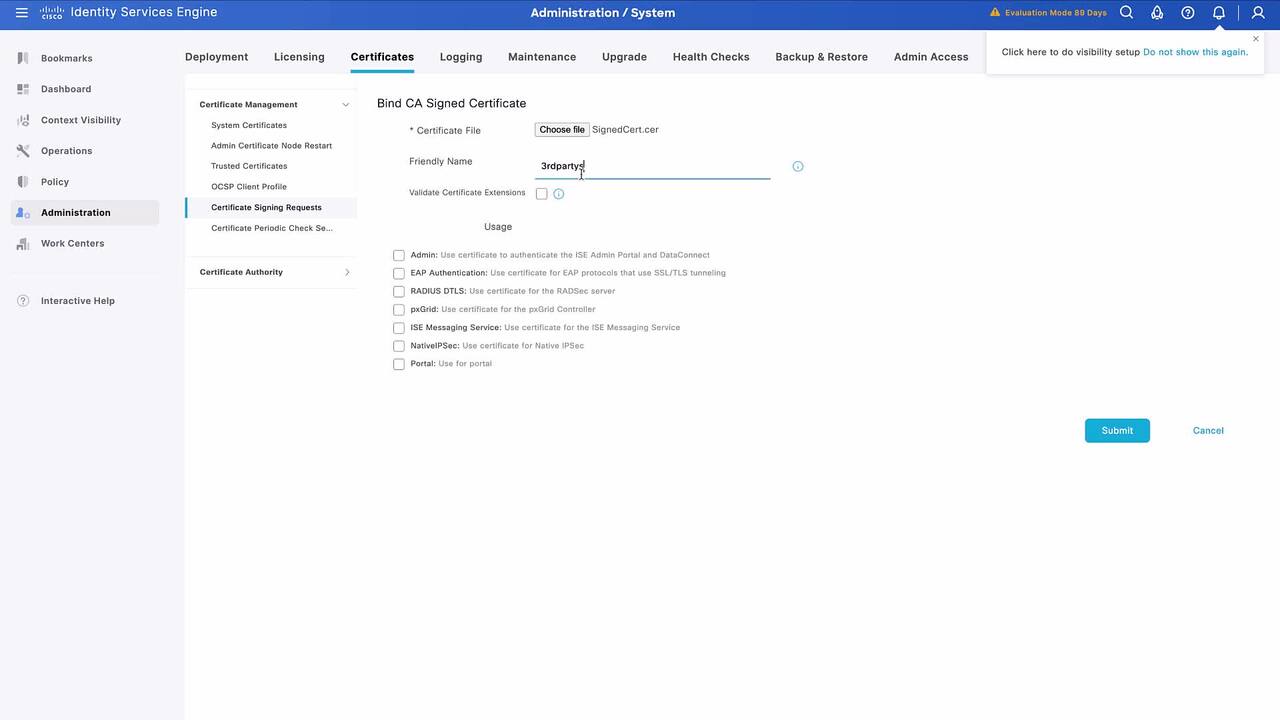The height and width of the screenshot is (720, 1280).
Task: Open System Certificates in the tree
Action: [x=249, y=125]
